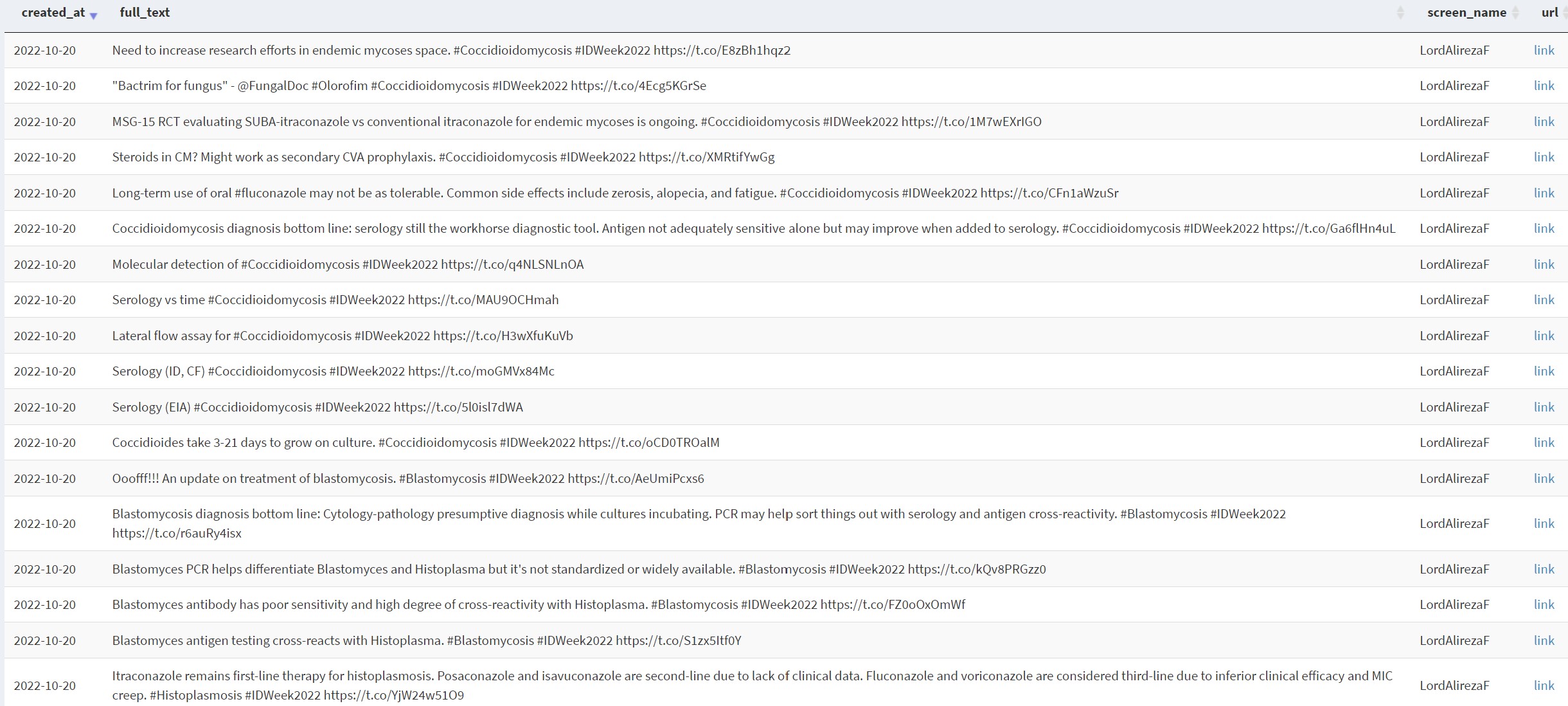This screenshot has height=706, width=1568.
Task: Open link for Blastomycosis diagnosis bottom line tweet
Action: 1544,523
